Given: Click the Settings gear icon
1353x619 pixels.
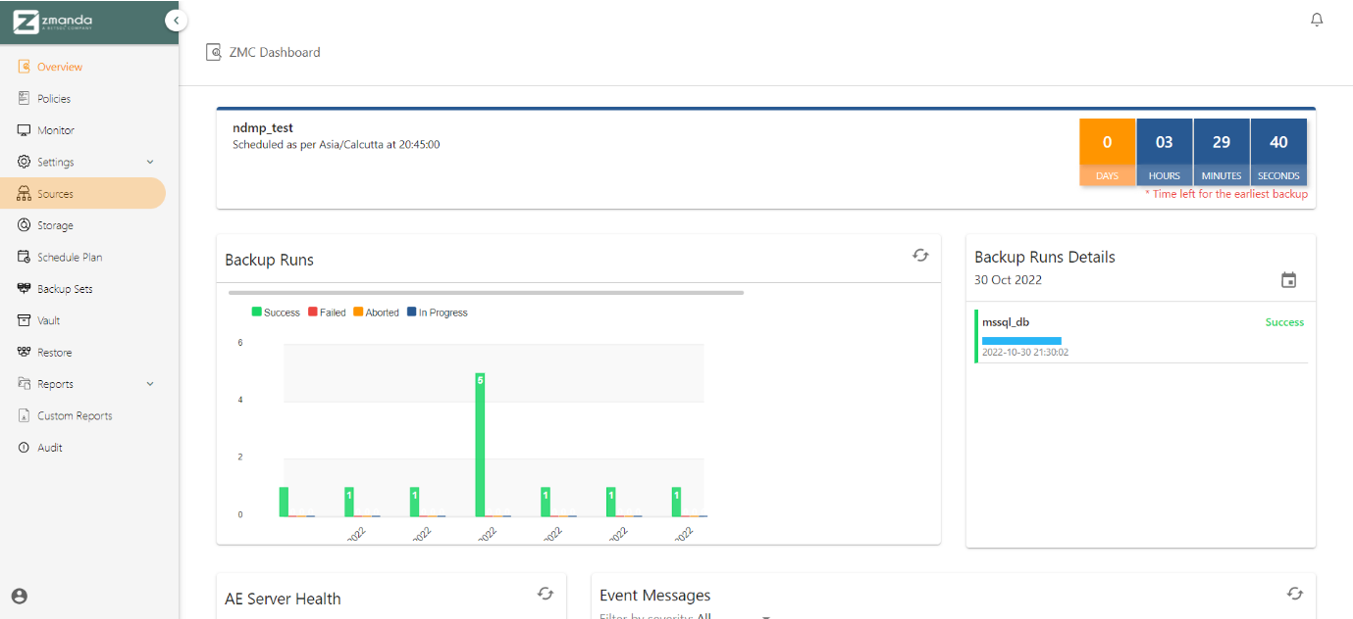Looking at the screenshot, I should 24,162.
